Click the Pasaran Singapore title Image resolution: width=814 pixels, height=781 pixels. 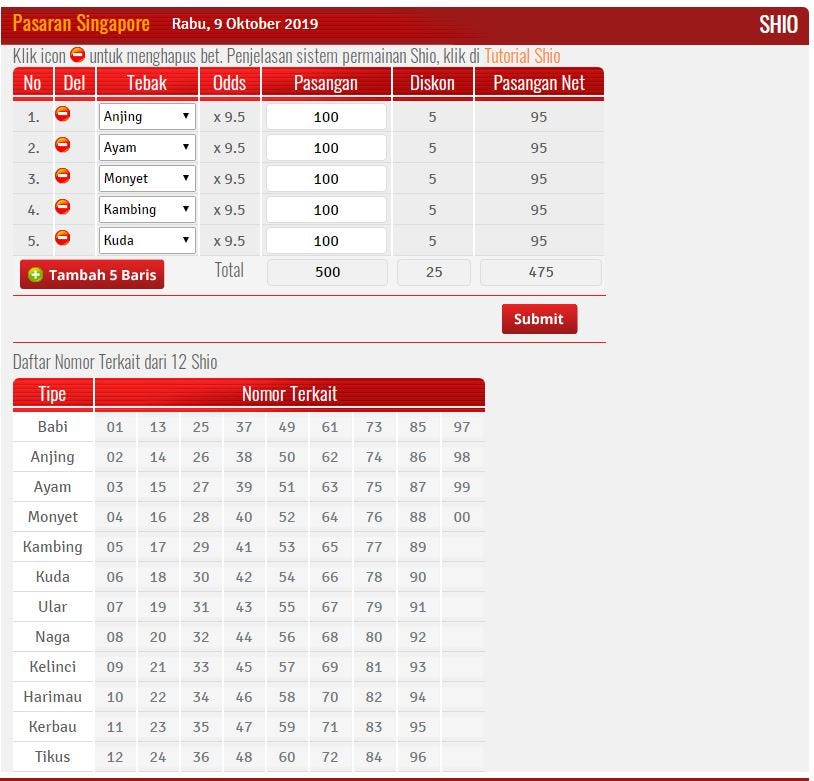click(81, 23)
